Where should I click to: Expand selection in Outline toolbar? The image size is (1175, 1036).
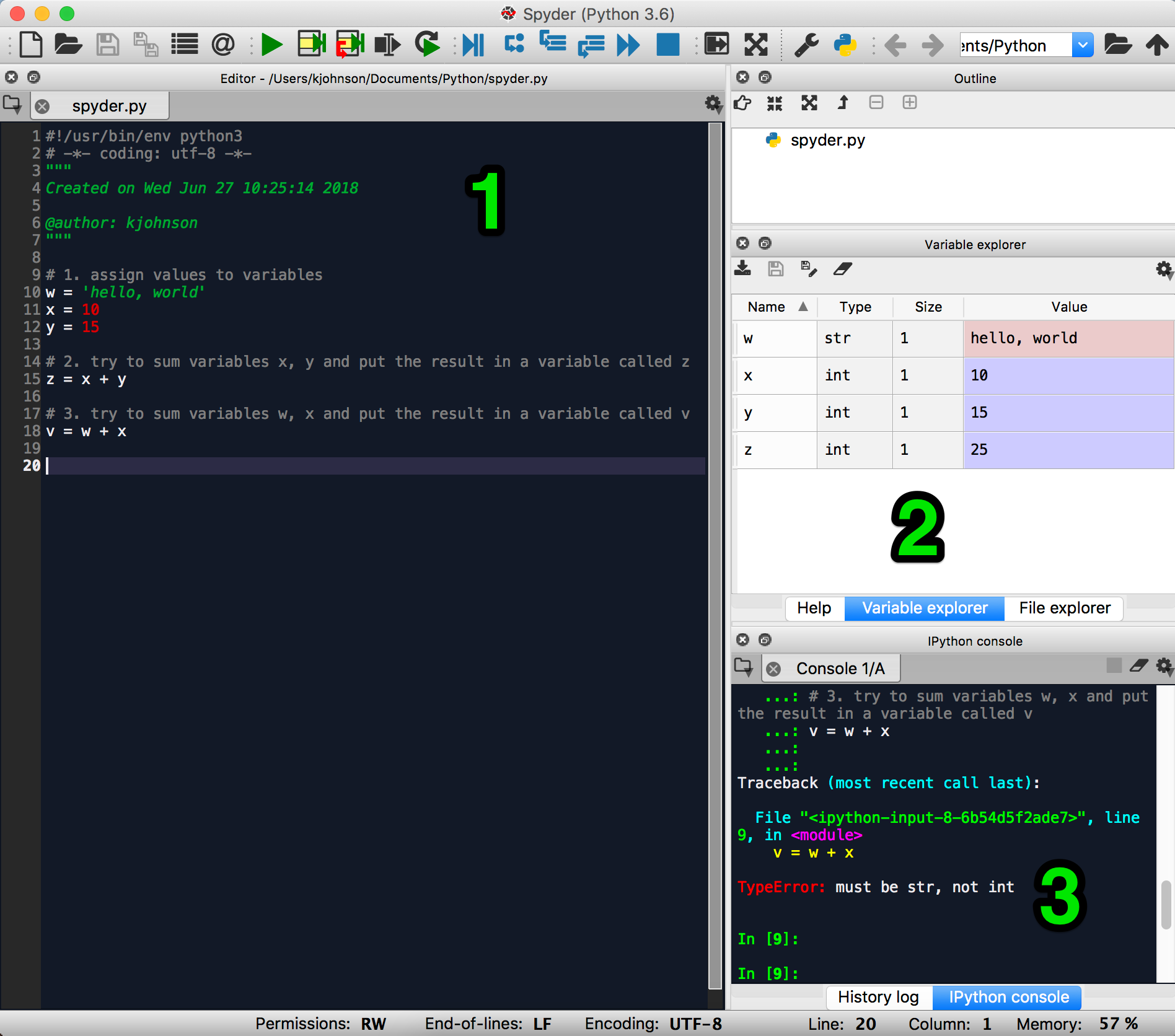pyautogui.click(x=909, y=102)
